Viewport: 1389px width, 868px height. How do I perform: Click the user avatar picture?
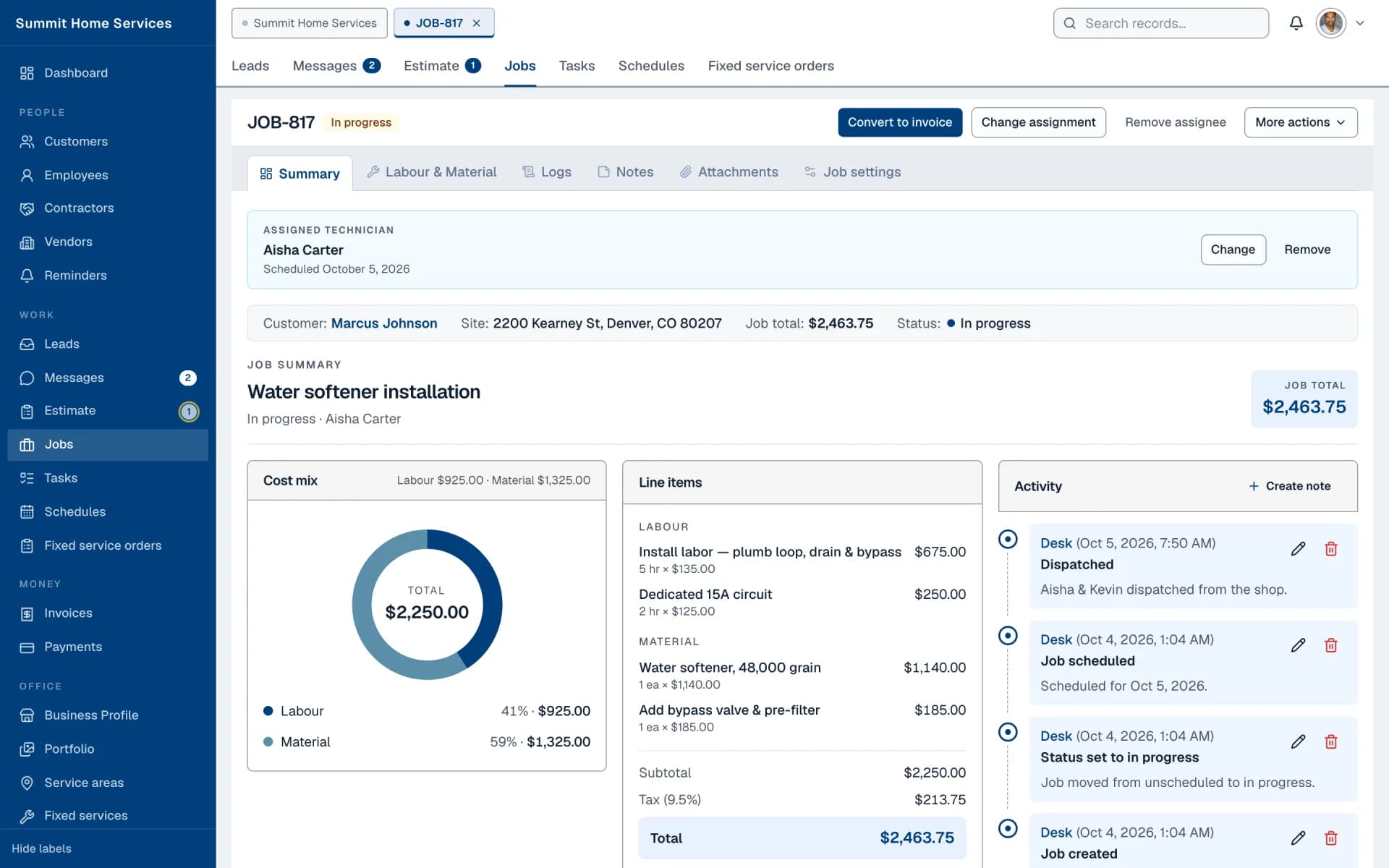pos(1331,23)
